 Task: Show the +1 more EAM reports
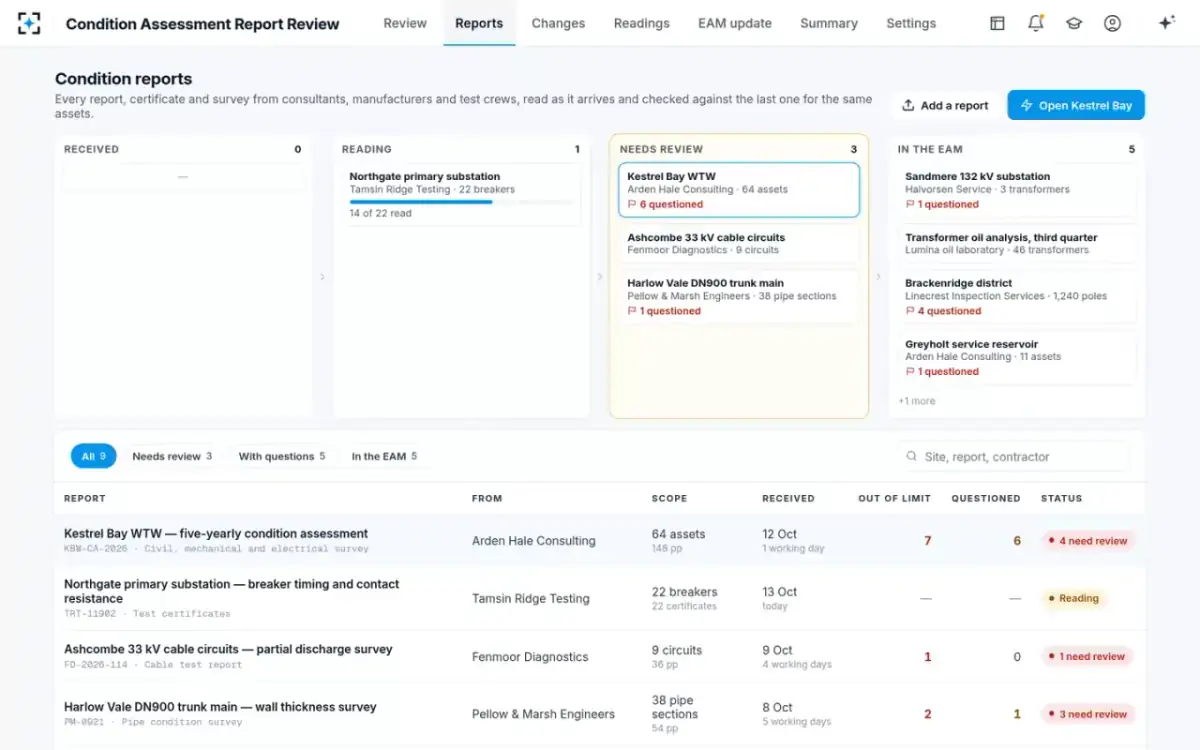[917, 401]
